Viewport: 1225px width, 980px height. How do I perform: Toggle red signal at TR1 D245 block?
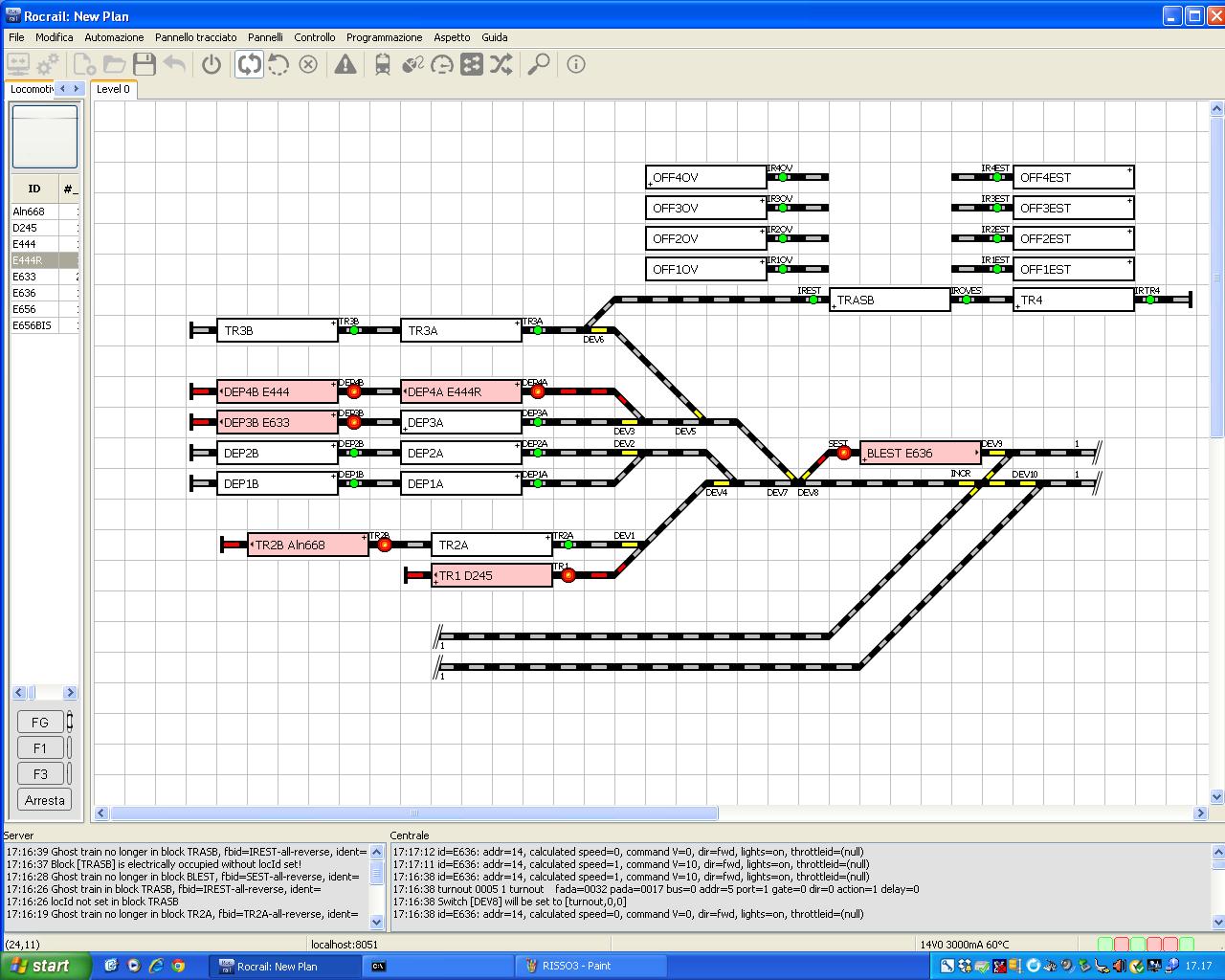568,575
